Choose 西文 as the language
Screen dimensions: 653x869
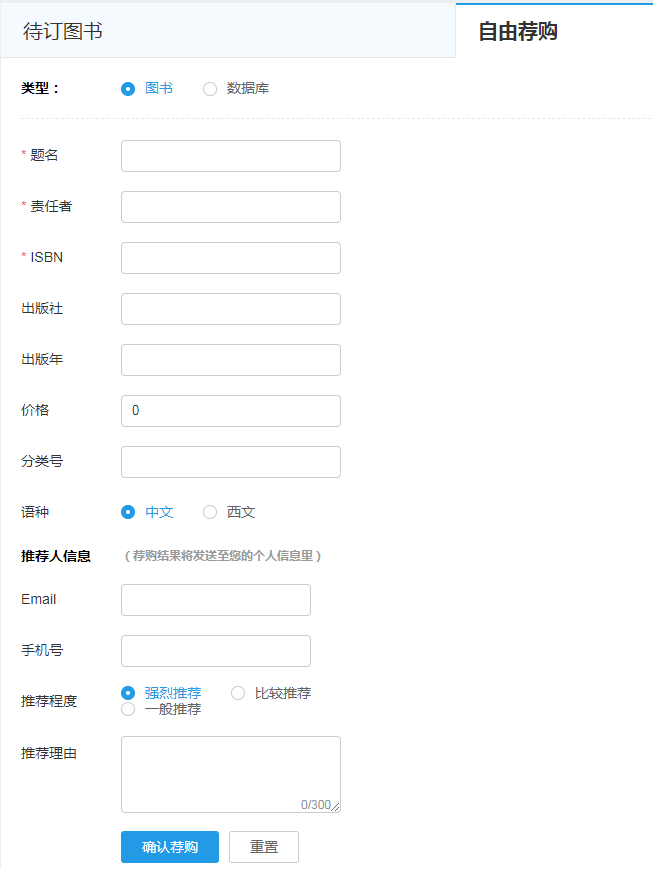210,511
